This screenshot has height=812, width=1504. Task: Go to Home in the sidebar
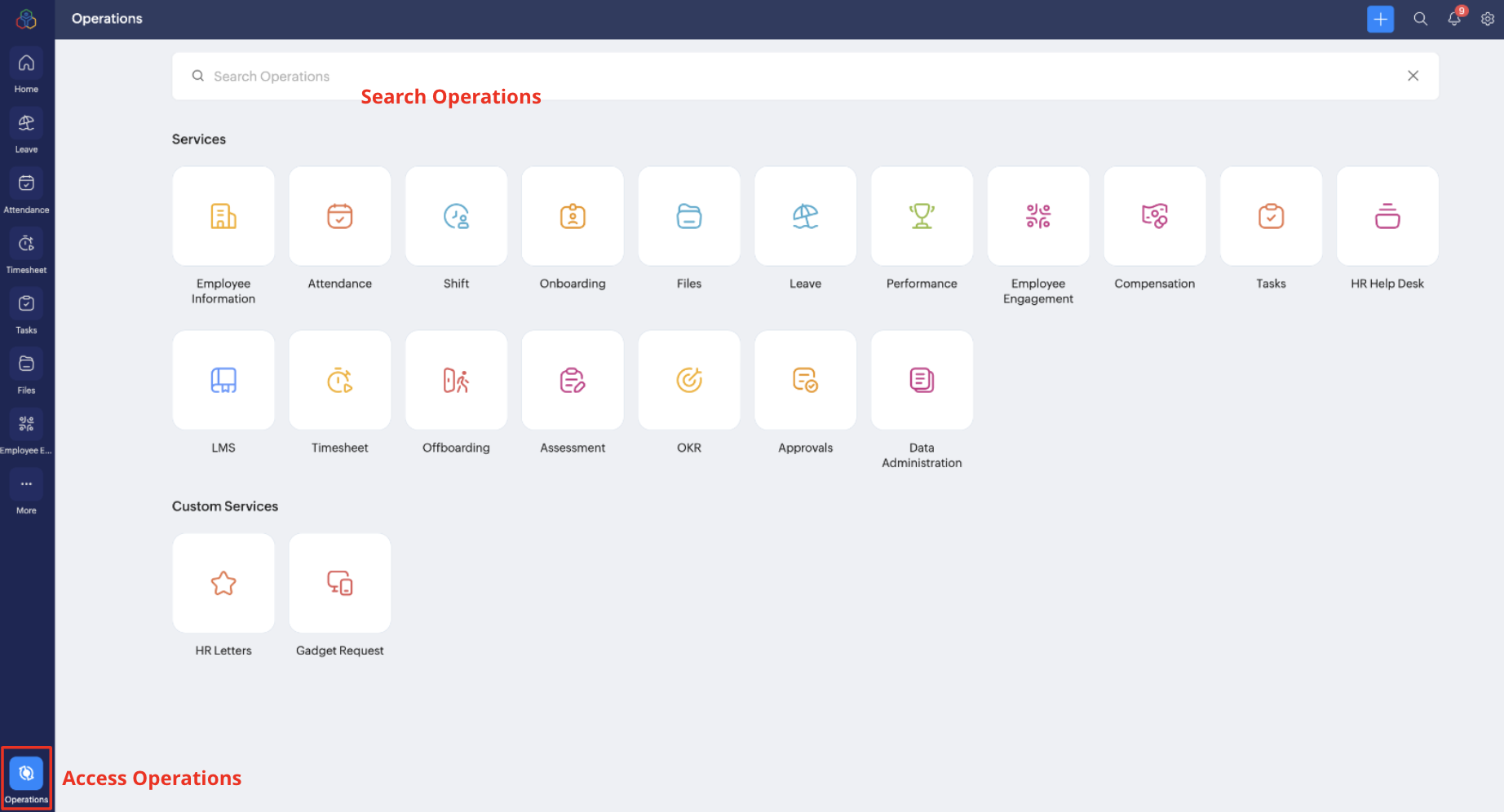pyautogui.click(x=26, y=70)
